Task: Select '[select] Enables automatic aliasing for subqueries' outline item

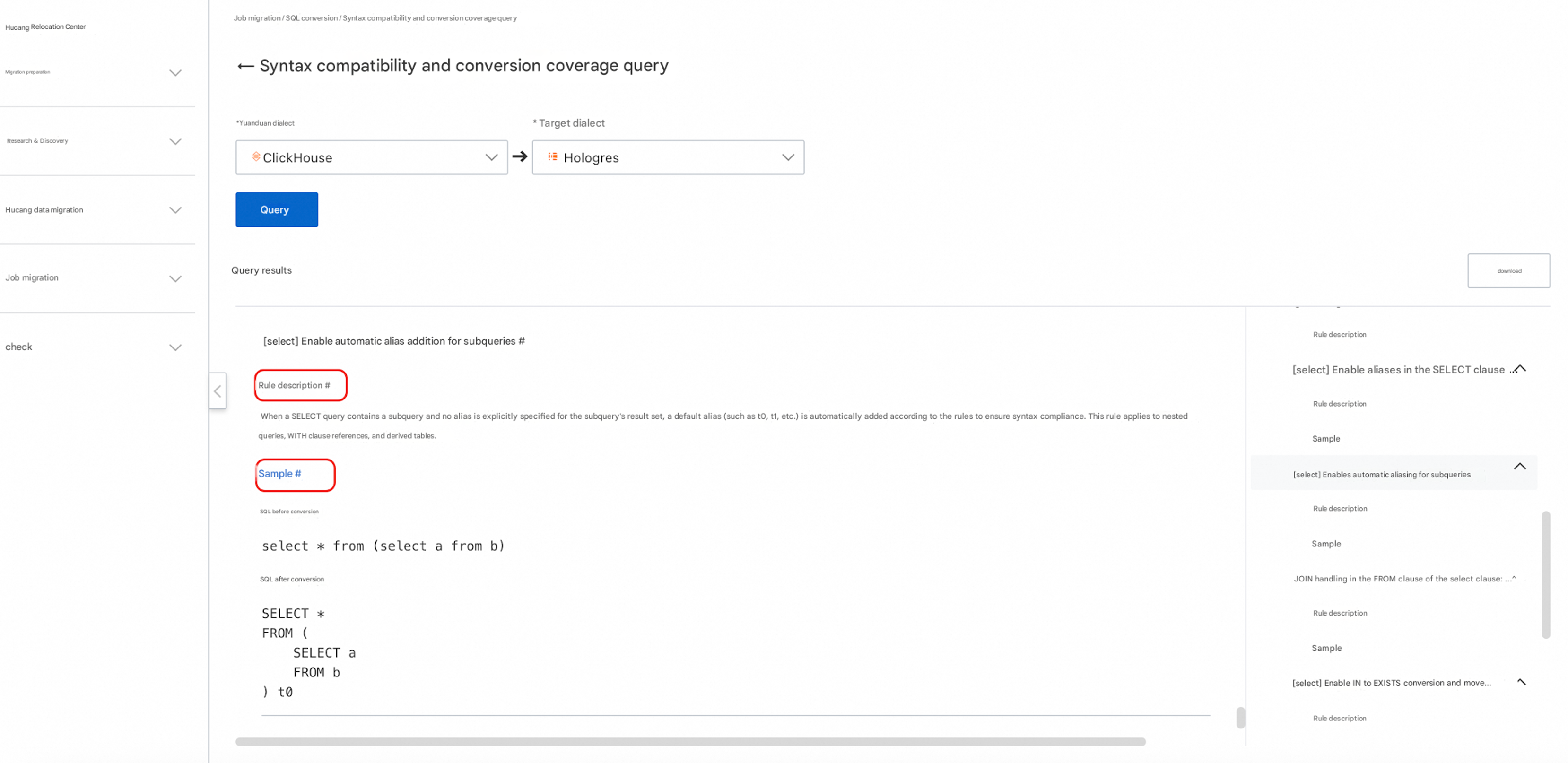Action: [x=1381, y=475]
